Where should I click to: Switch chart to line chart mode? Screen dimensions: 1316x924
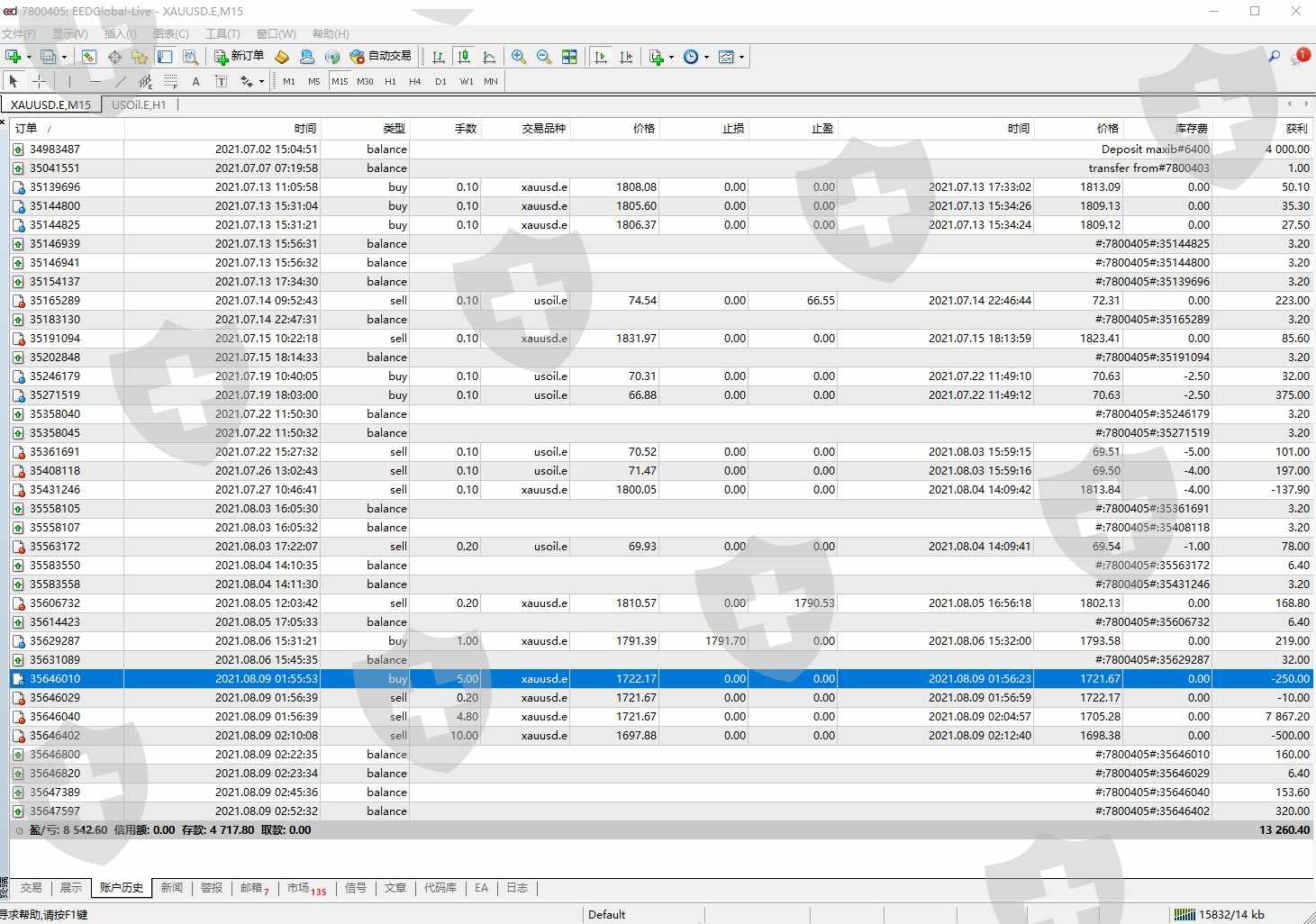pos(489,57)
